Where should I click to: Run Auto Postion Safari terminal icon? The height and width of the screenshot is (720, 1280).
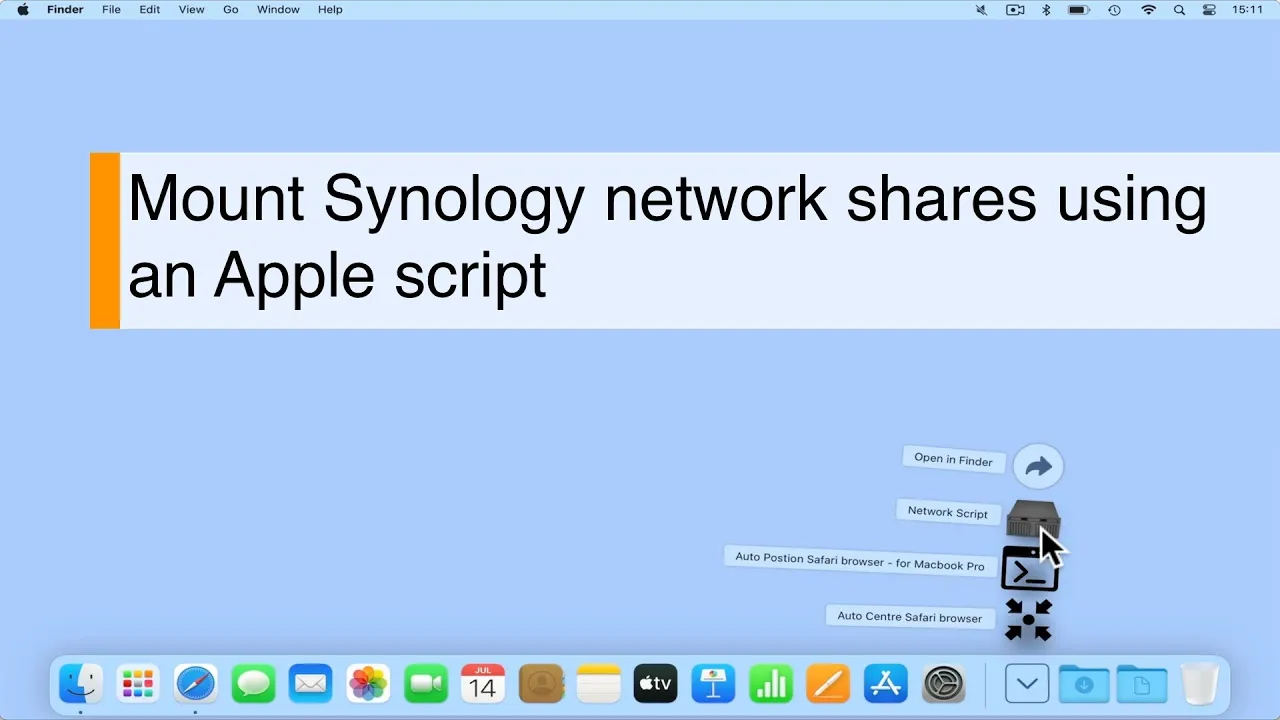[x=1030, y=570]
